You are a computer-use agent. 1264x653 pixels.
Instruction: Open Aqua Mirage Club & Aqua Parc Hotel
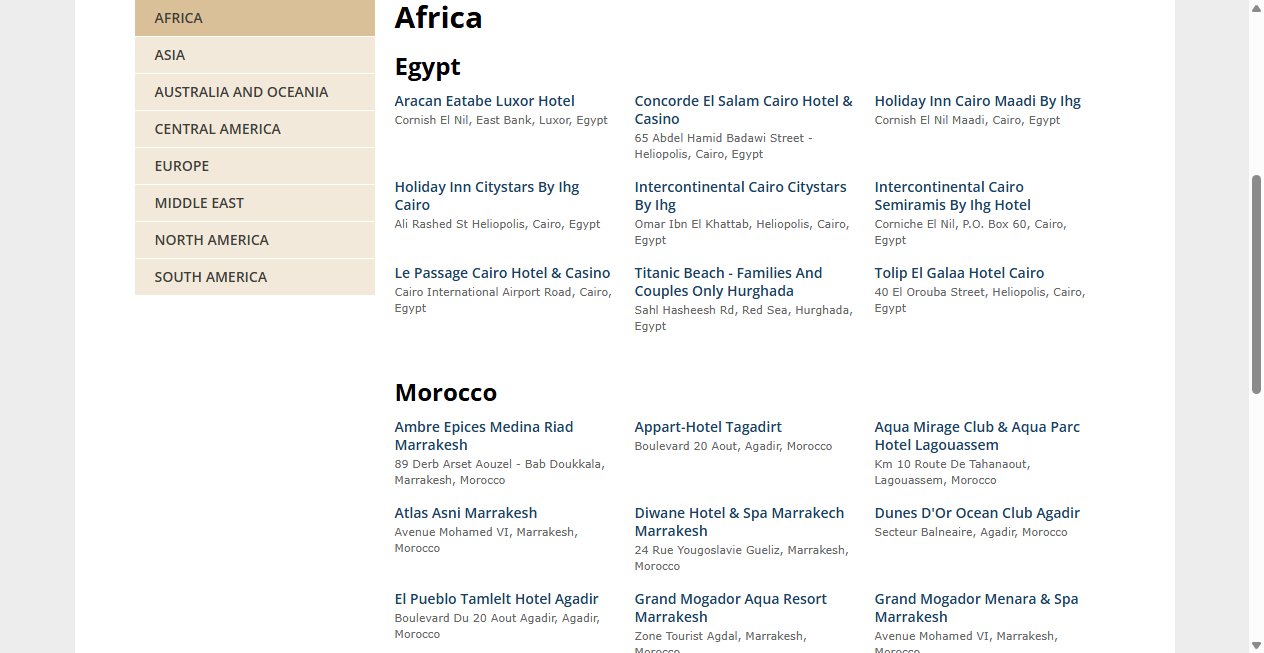pos(977,436)
